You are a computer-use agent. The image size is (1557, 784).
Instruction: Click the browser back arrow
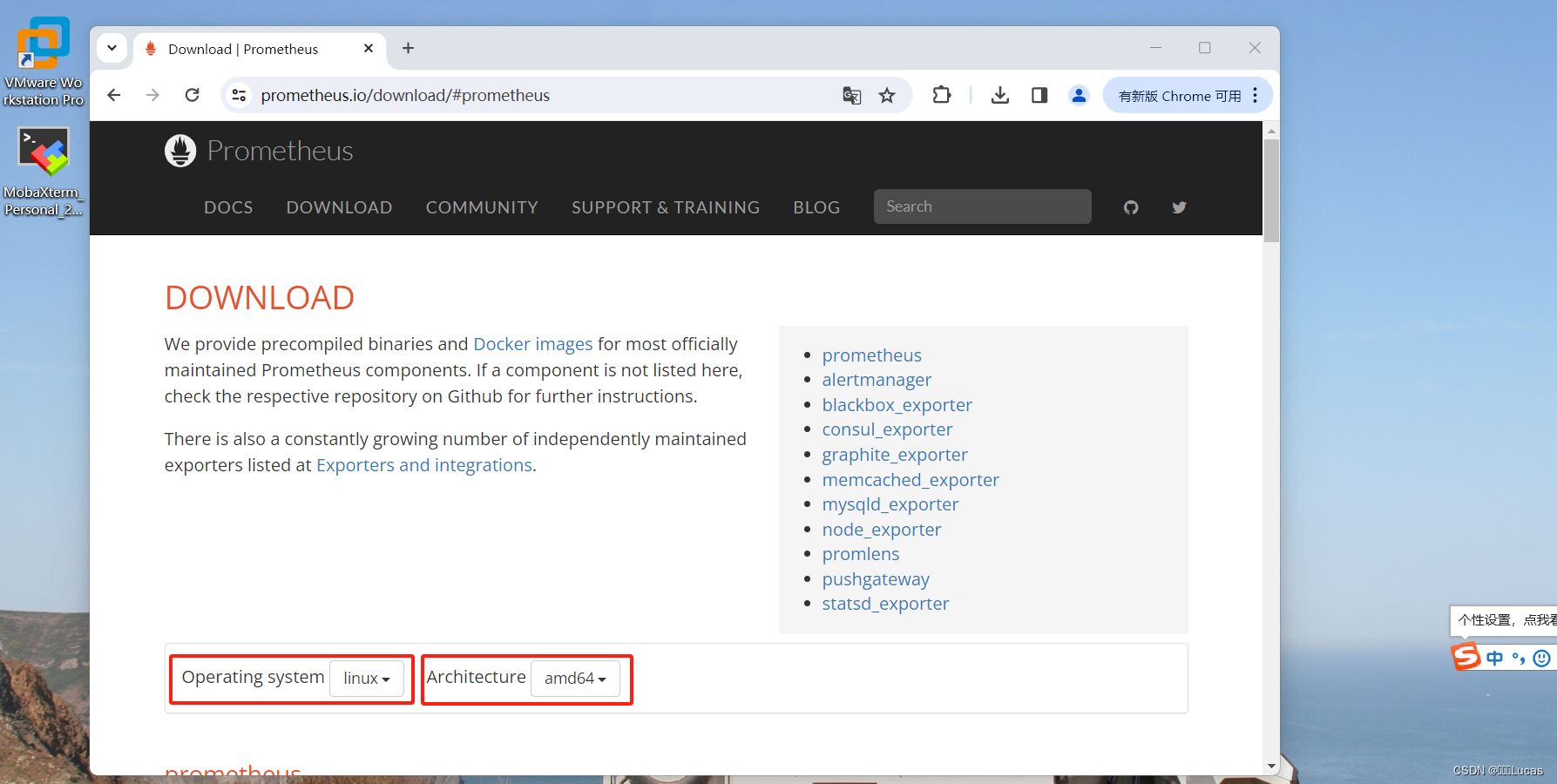114,95
